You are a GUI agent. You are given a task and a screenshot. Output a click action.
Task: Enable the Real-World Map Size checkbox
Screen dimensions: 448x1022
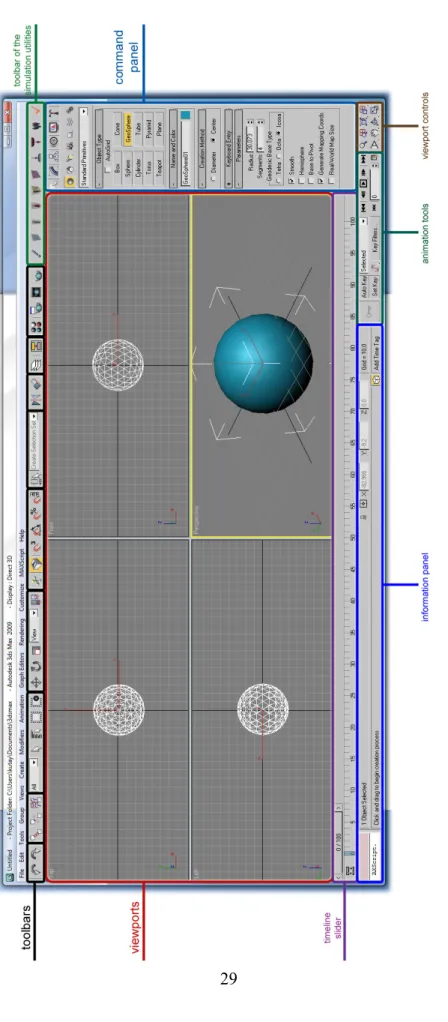tap(331, 181)
